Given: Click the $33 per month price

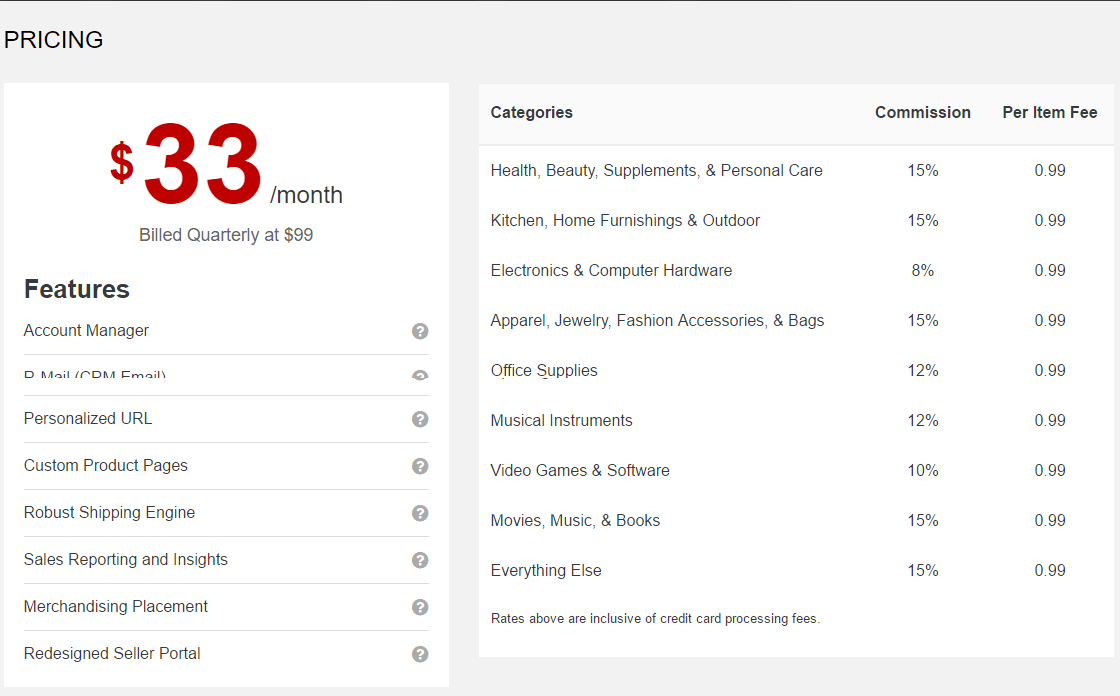Looking at the screenshot, I should 226,165.
